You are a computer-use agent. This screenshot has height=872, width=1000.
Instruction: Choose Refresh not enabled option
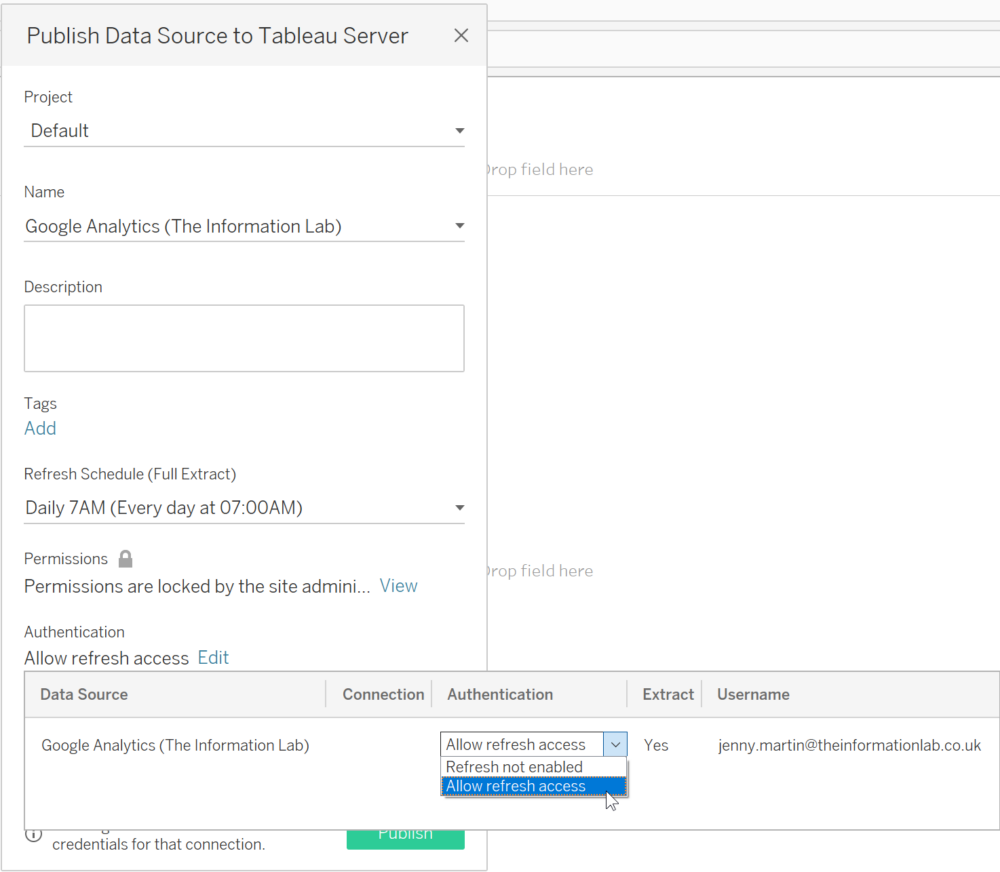tap(533, 767)
